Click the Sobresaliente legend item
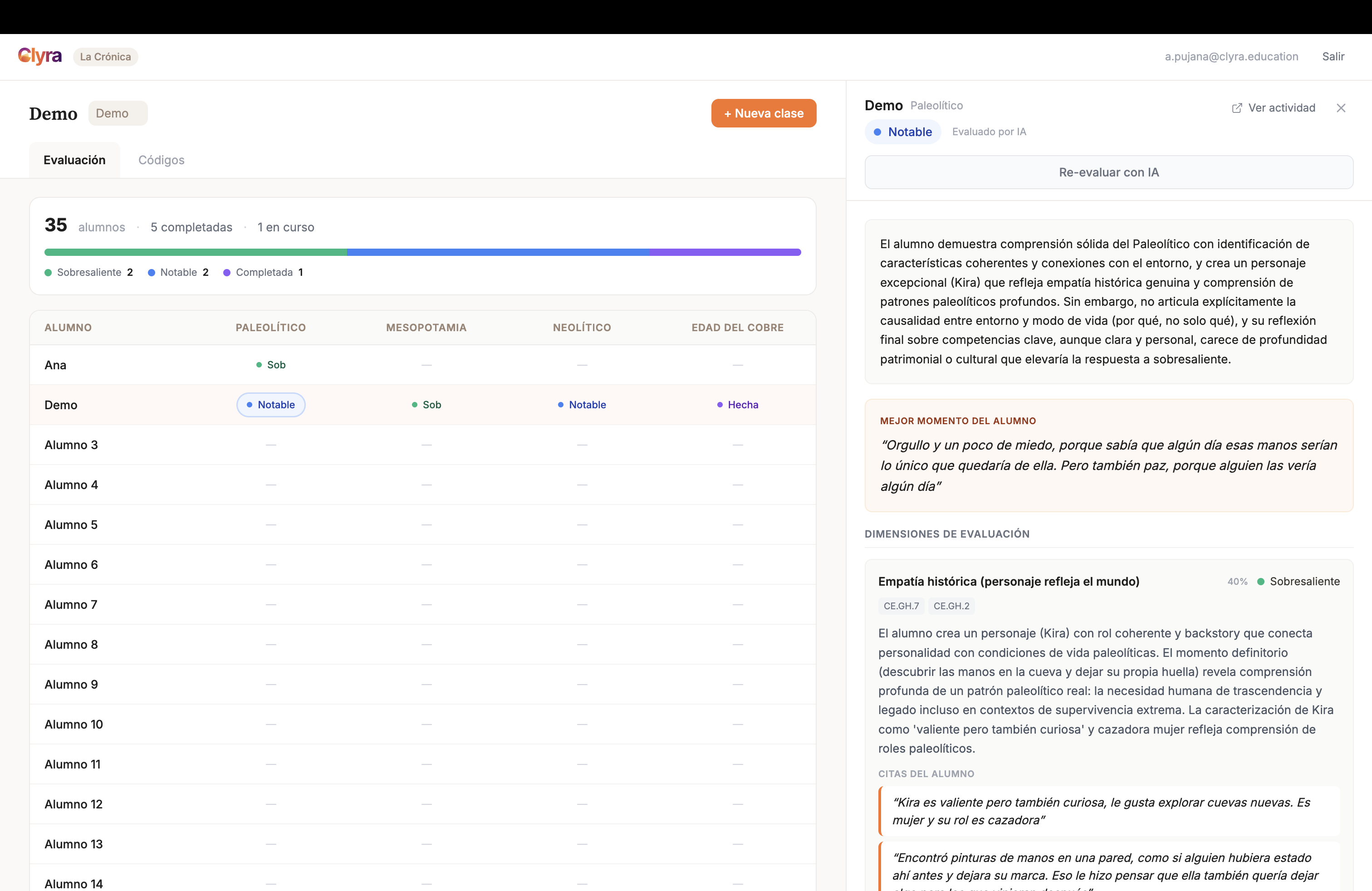This screenshot has width=1372, height=891. [89, 272]
